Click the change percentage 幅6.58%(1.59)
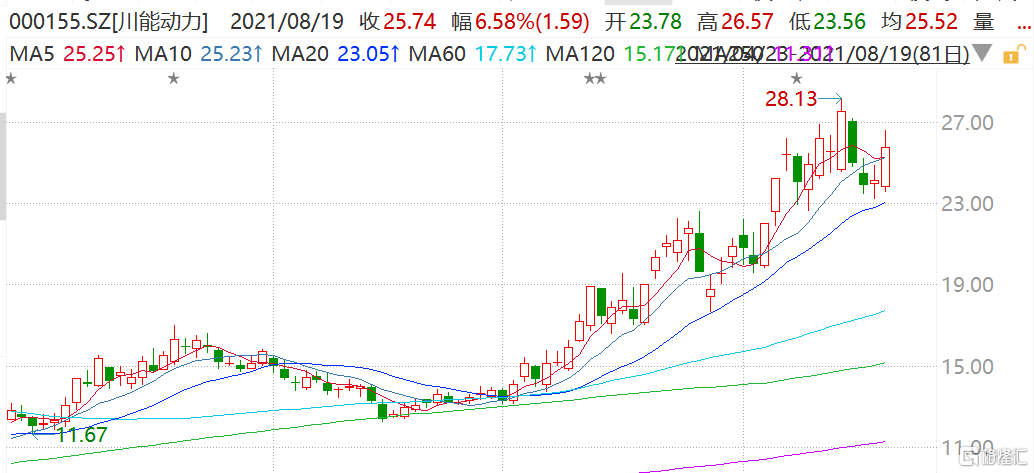This screenshot has width=1034, height=473. 520,22
